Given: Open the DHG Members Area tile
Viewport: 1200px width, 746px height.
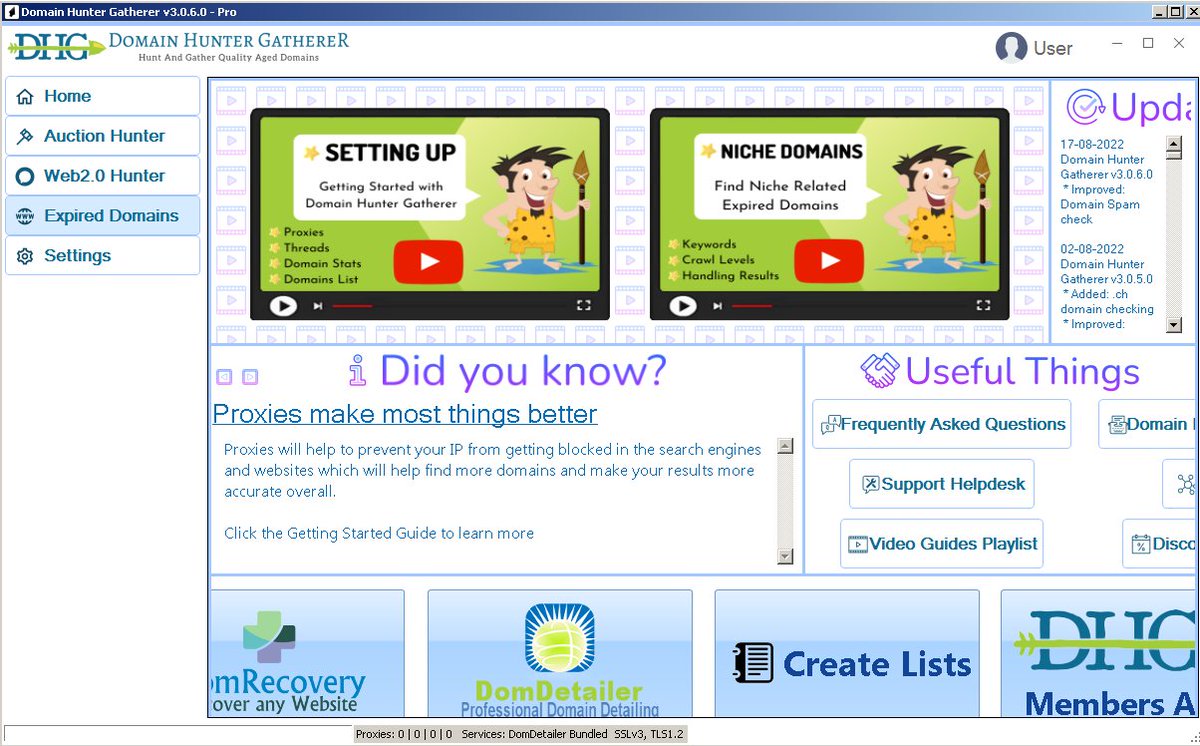Looking at the screenshot, I should tap(1099, 653).
